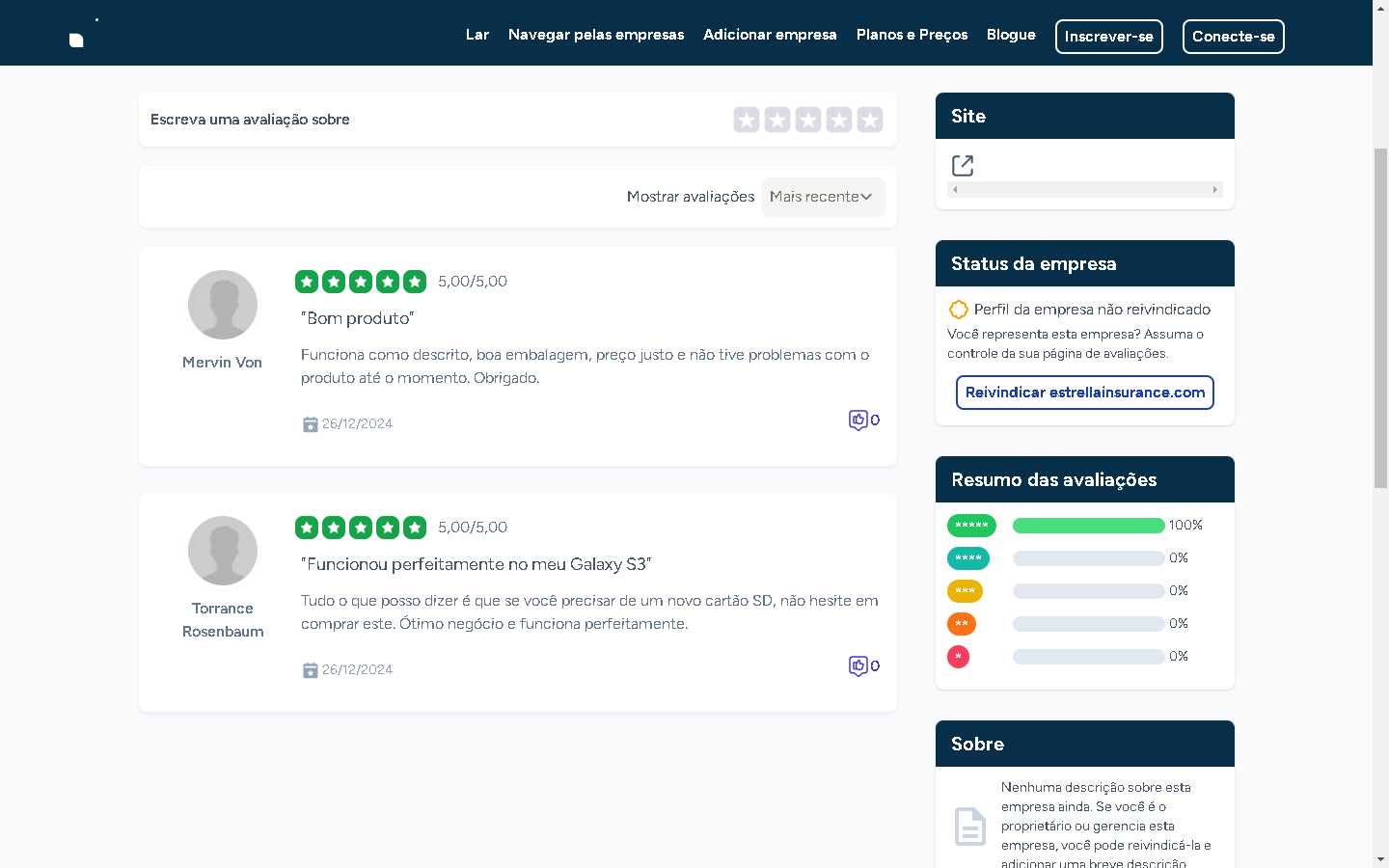Open the external website link icon
This screenshot has width=1389, height=868.
(x=962, y=166)
